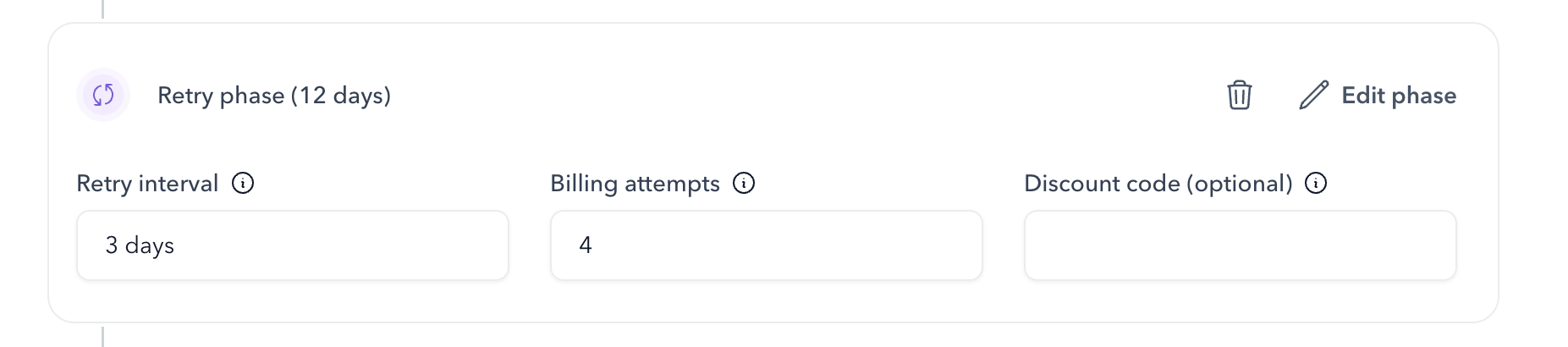The image size is (1568, 347).
Task: Click into the empty Discount code field
Action: coord(1241,245)
